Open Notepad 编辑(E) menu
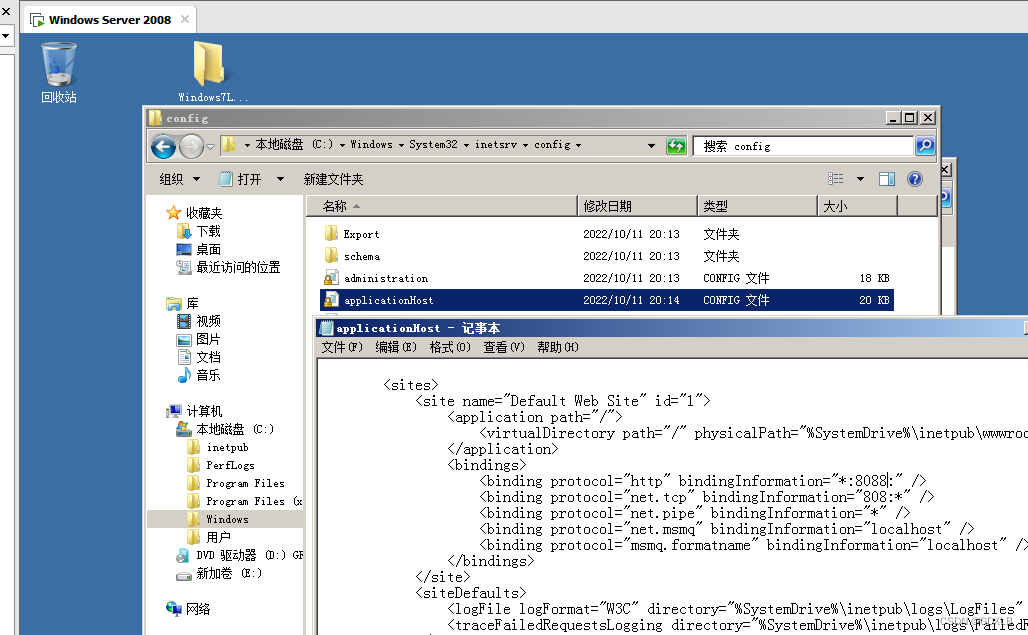 click(x=395, y=347)
